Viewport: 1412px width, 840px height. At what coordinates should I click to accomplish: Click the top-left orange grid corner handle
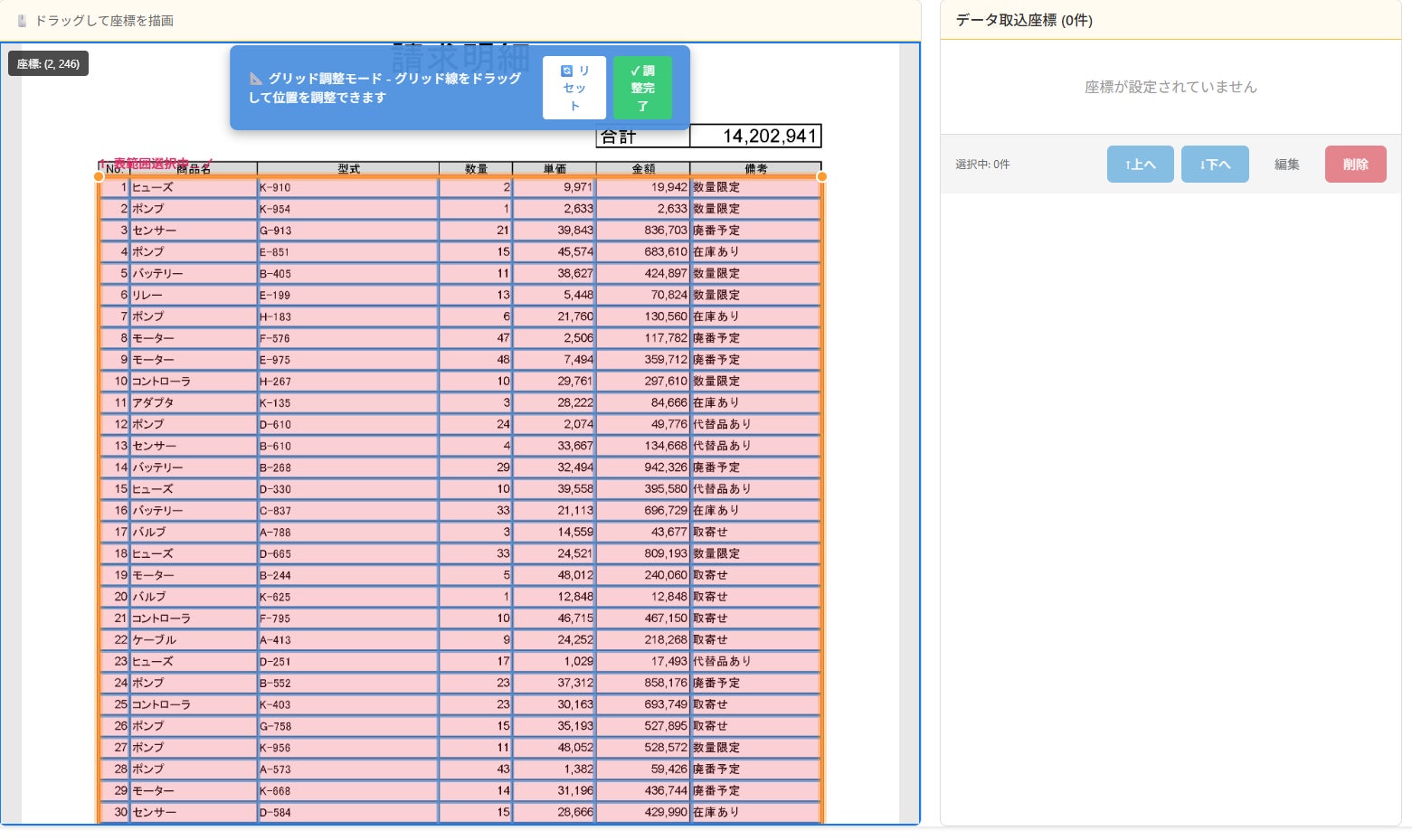click(x=100, y=176)
